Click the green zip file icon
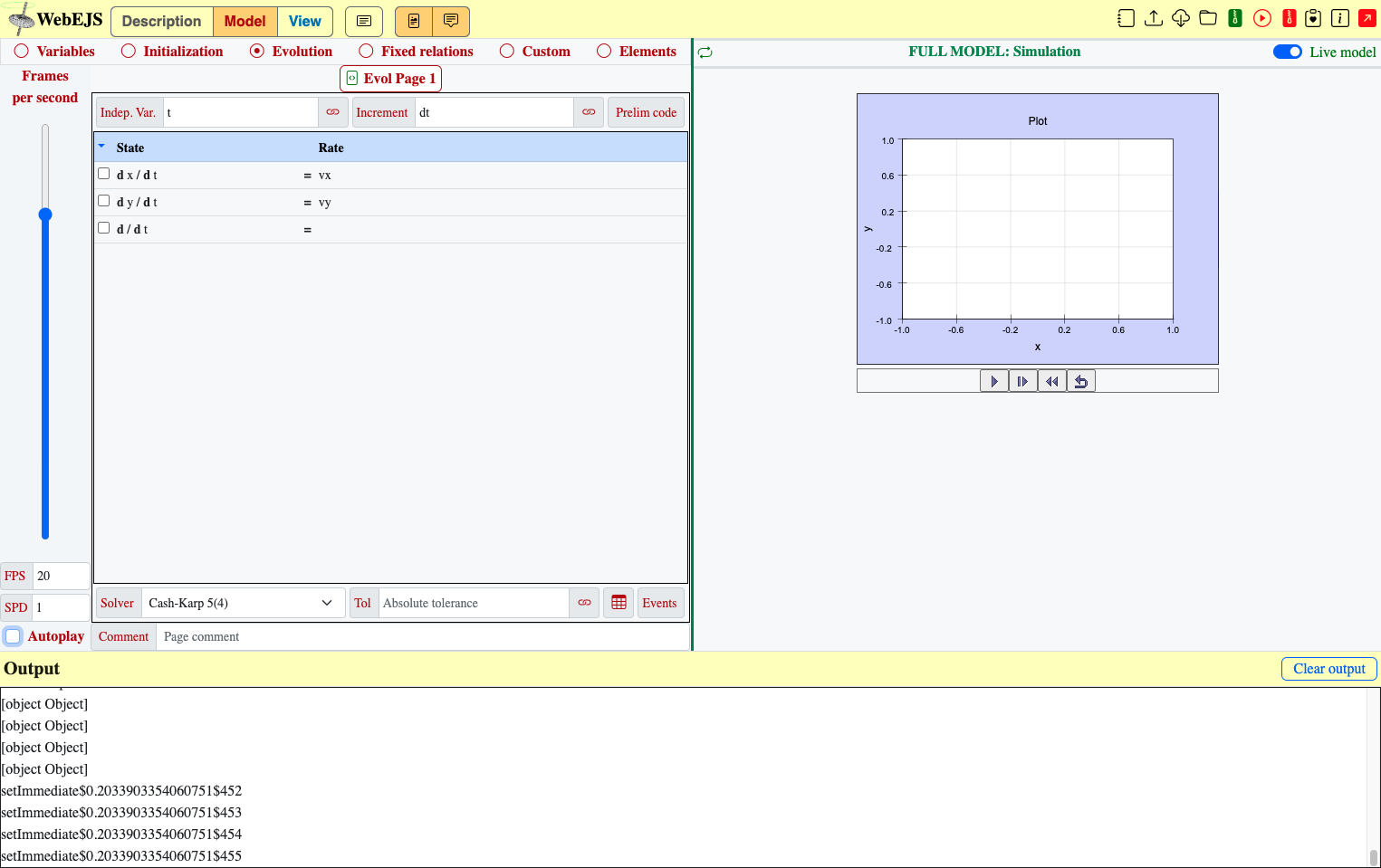The image size is (1381, 868). pos(1235,18)
